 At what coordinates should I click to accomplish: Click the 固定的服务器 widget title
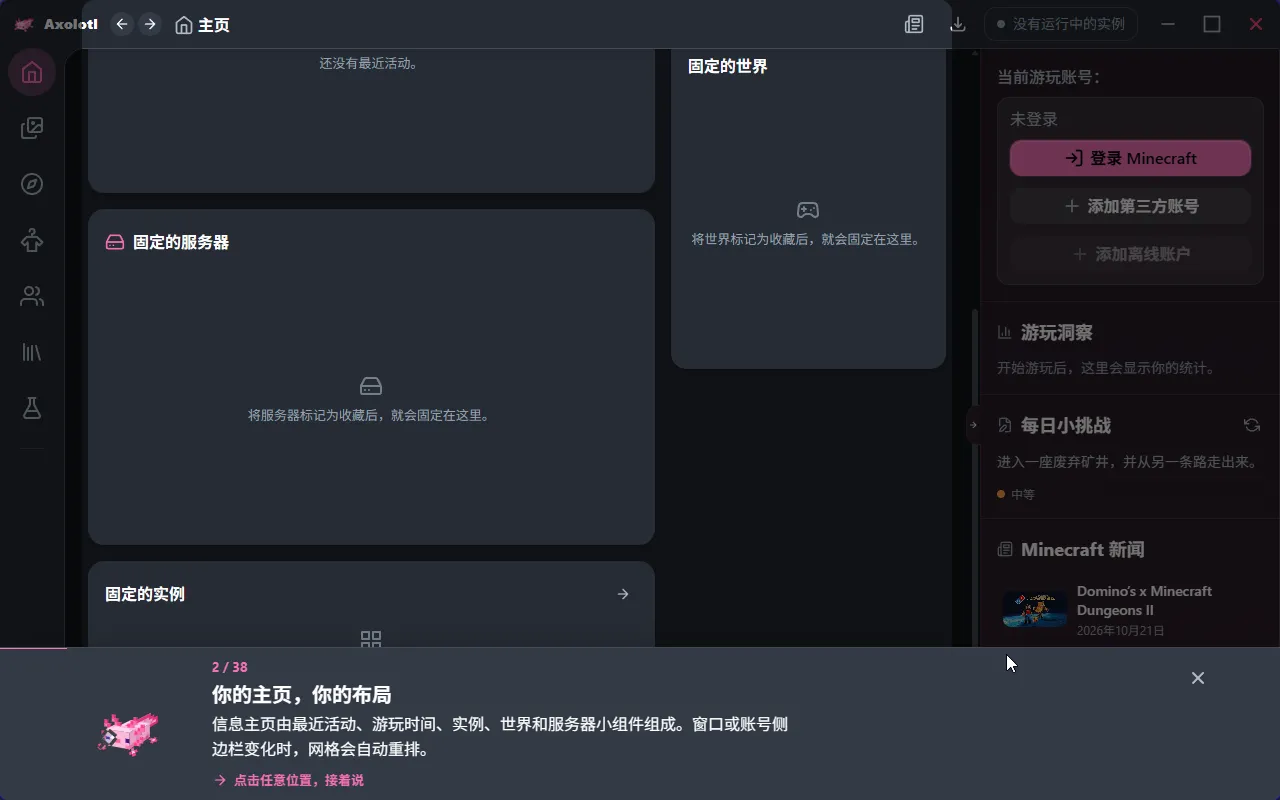click(181, 242)
